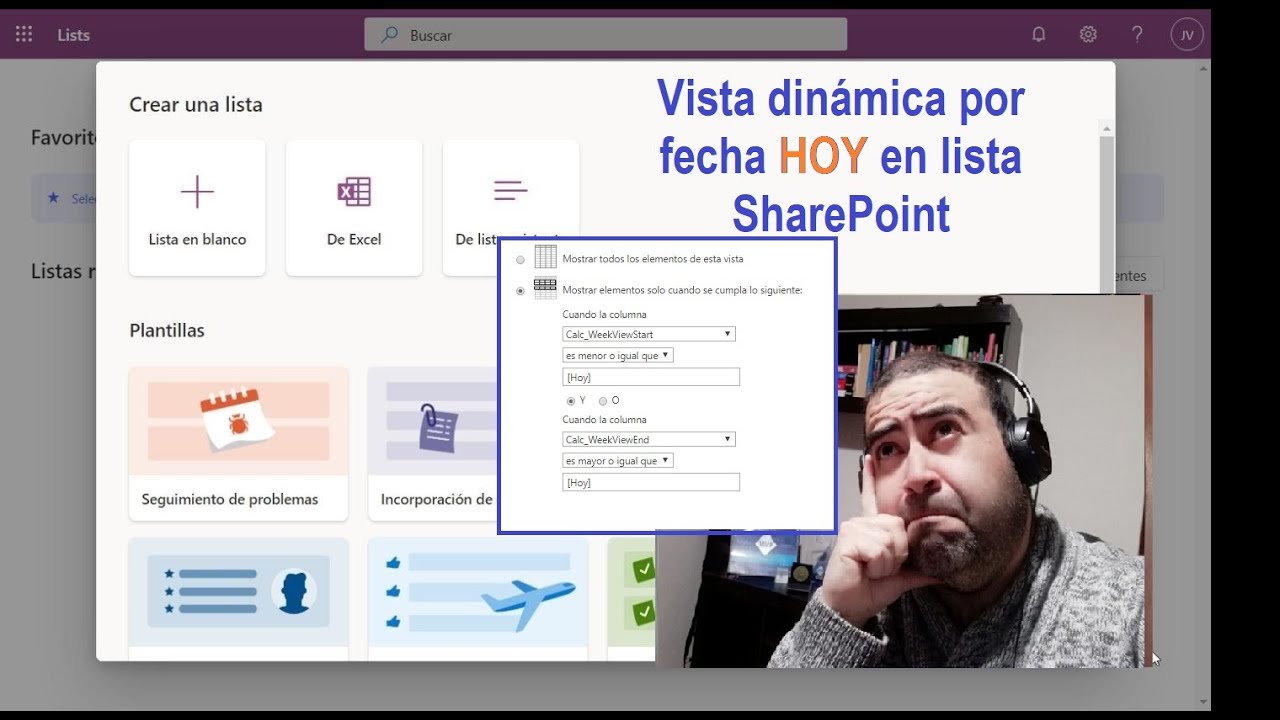Open the Calc_WeekViewEnd column dropdown

point(649,439)
